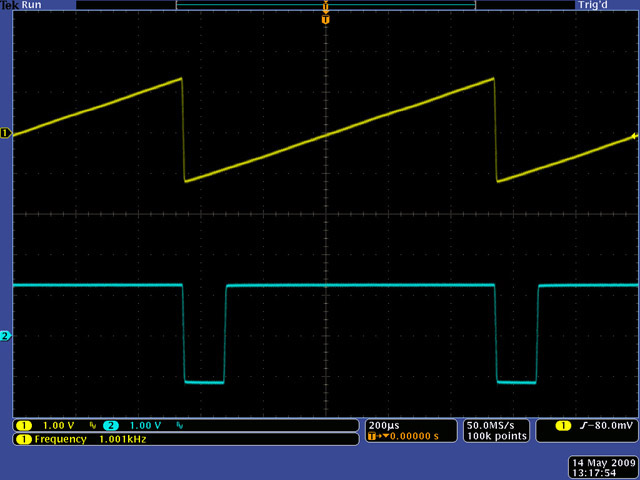
Task: Click the Run acquisition status
Action: (x=32, y=5)
